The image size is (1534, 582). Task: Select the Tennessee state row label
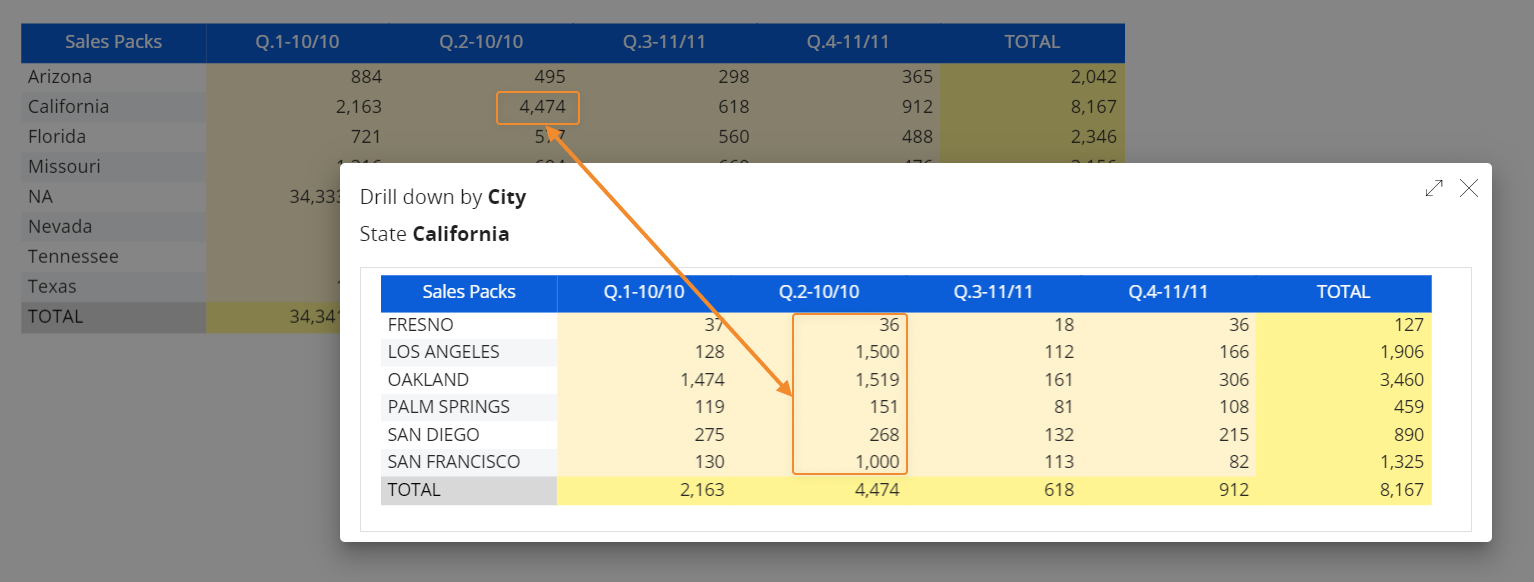[73, 257]
